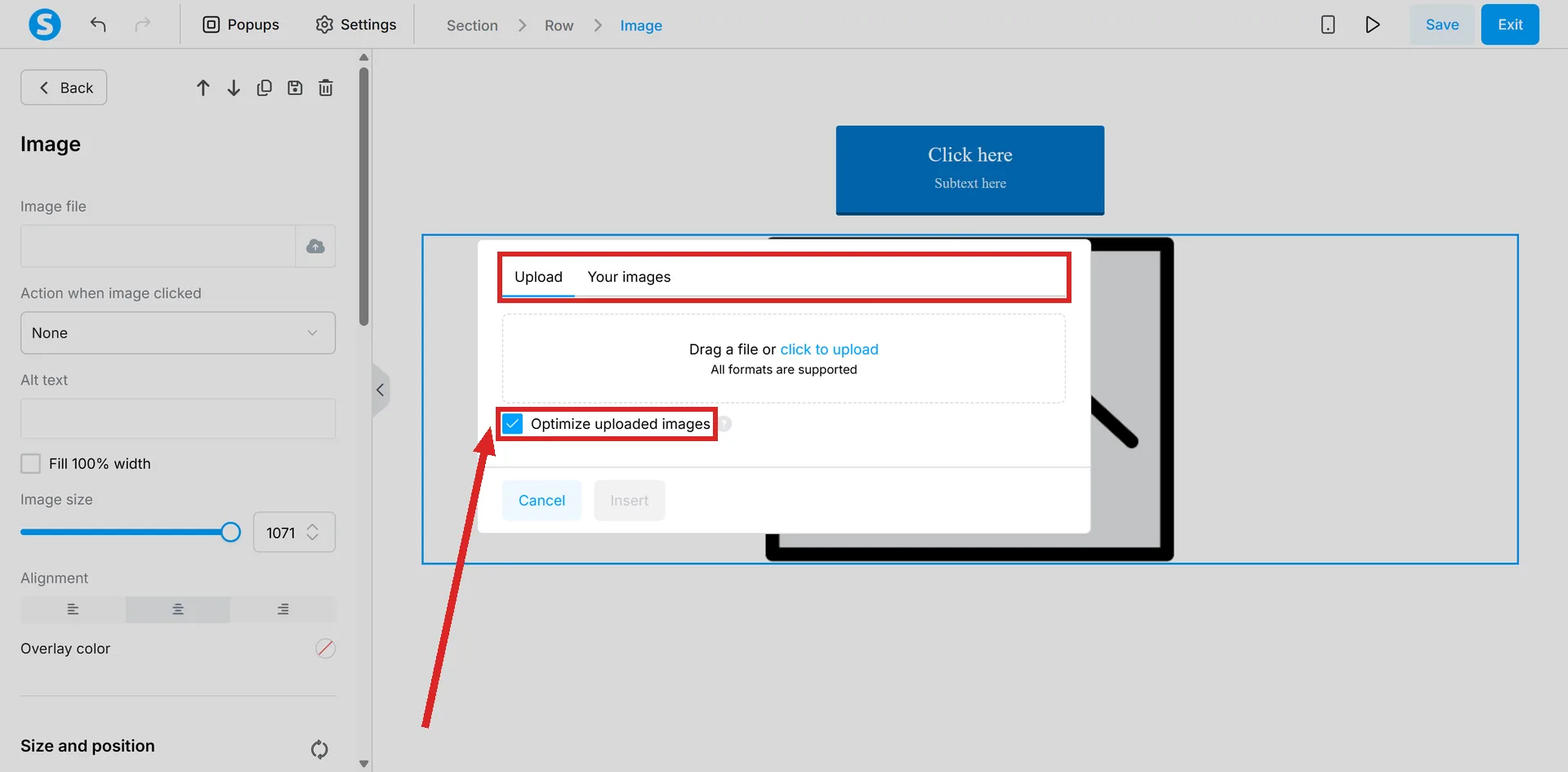The image size is (1568, 772).
Task: Delete the image element
Action: coord(326,87)
